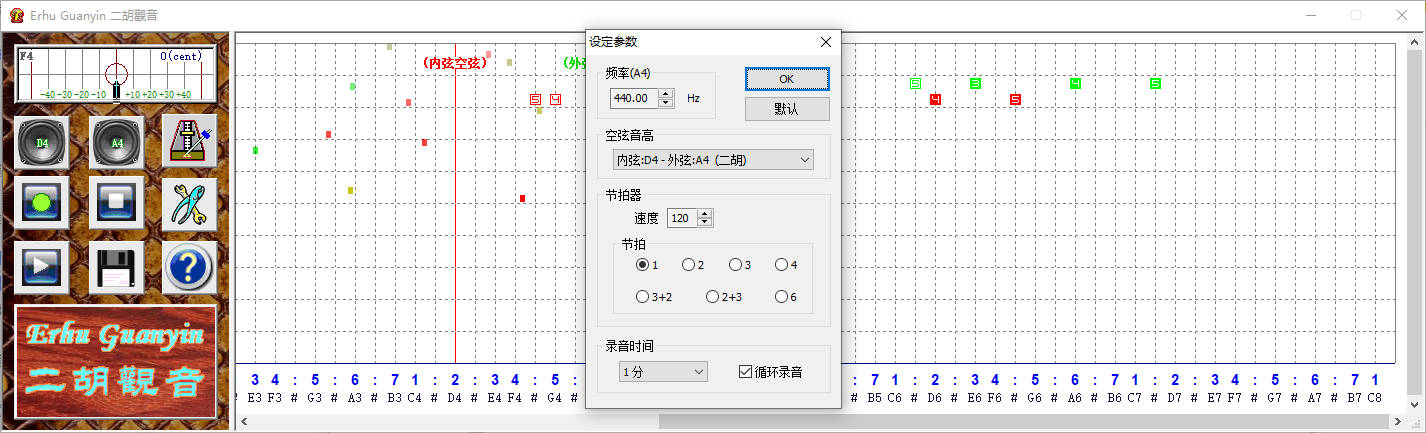Decrease A4 frequency with the down arrow

pos(666,103)
